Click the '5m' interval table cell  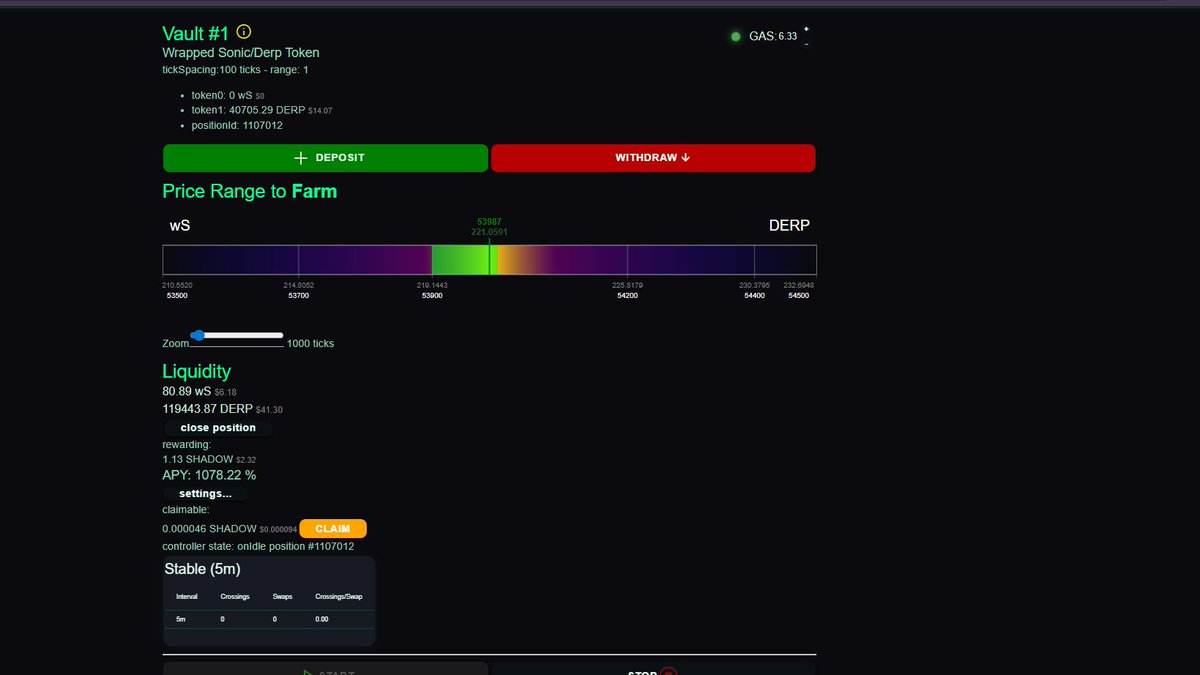pos(181,620)
